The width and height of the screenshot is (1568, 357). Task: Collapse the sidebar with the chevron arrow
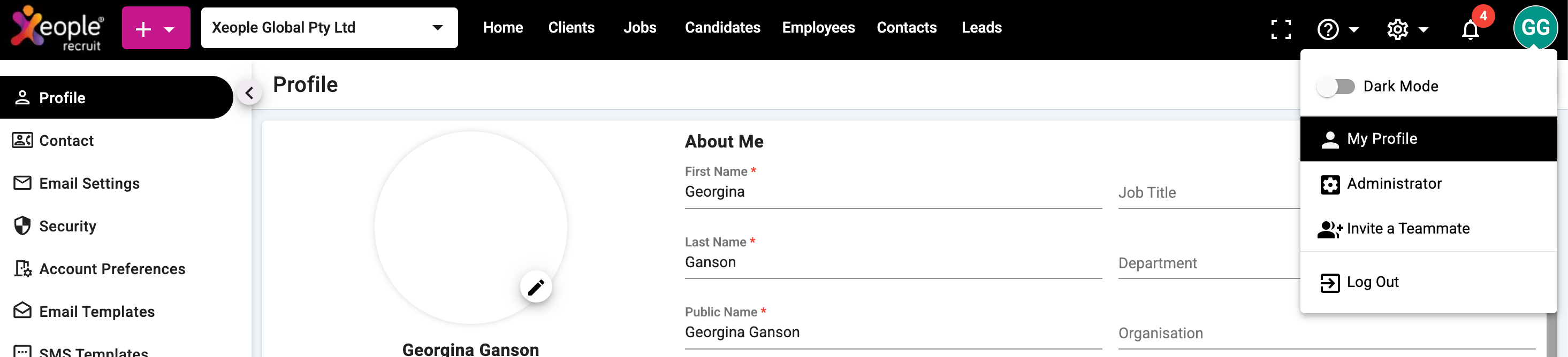[x=249, y=93]
